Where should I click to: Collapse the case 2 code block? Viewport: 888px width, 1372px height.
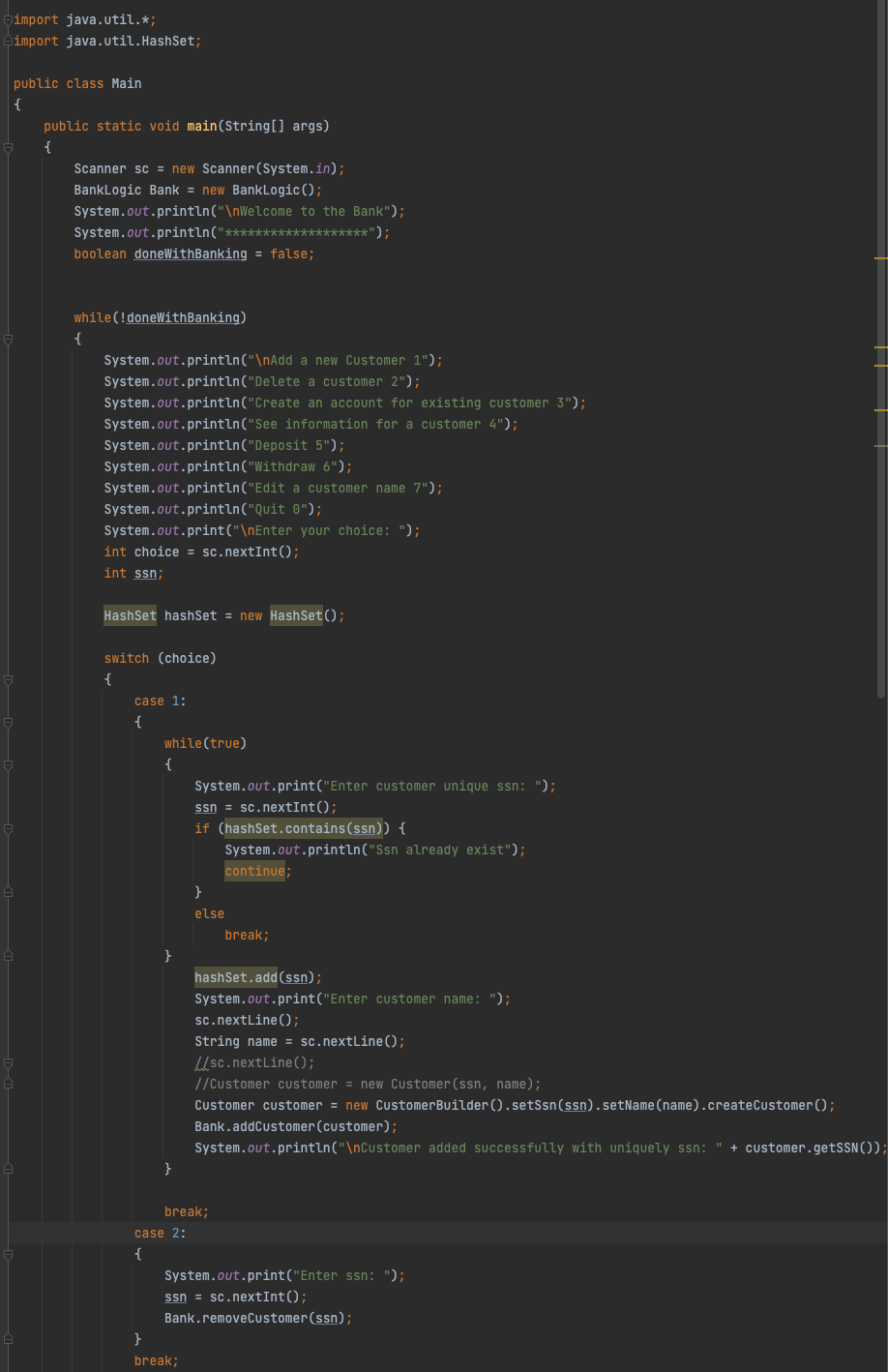(8, 1253)
